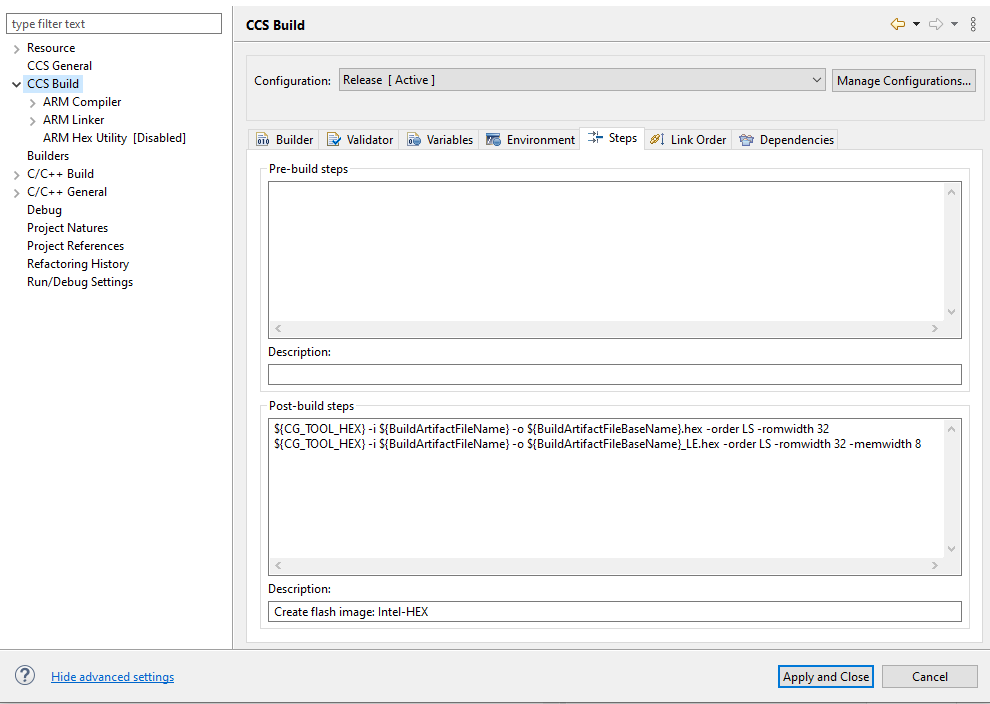Click the Dependencies tab icon
This screenshot has width=990, height=704.
coord(746,140)
